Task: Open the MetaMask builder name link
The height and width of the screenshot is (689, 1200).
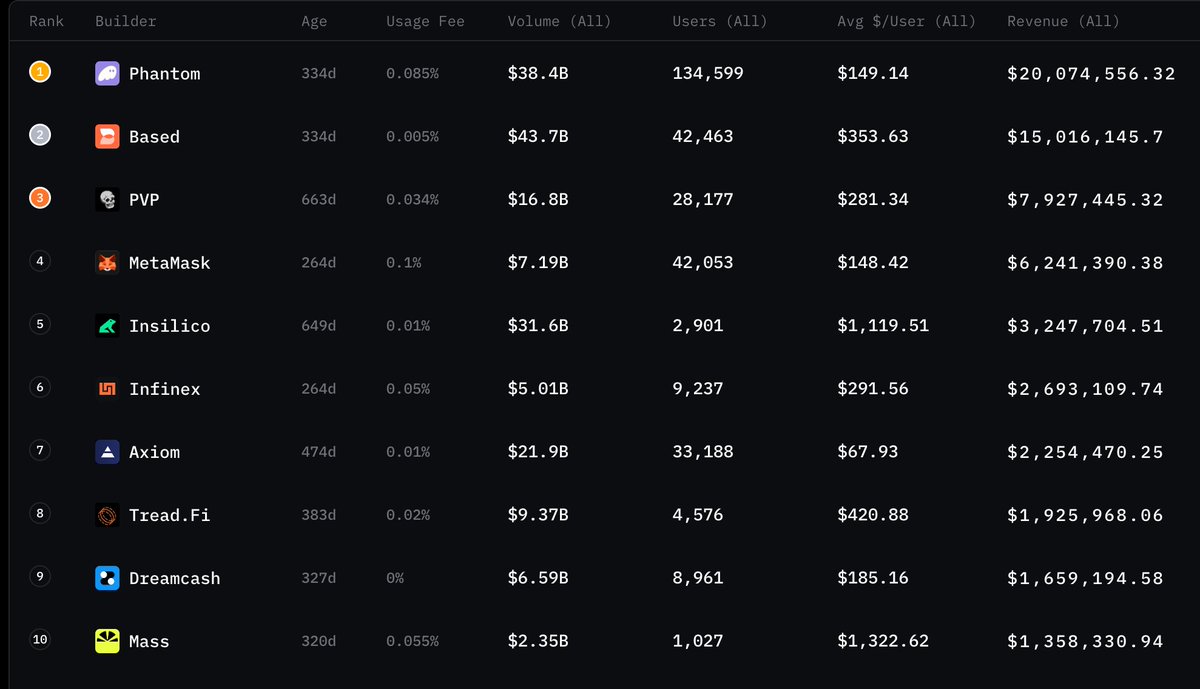Action: [169, 263]
